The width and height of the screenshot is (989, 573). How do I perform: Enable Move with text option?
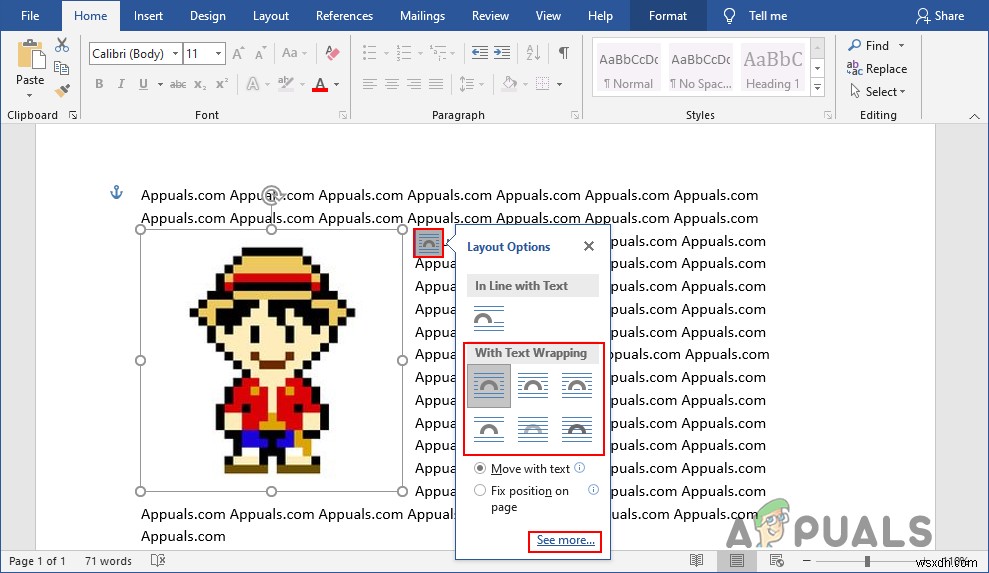(x=481, y=468)
